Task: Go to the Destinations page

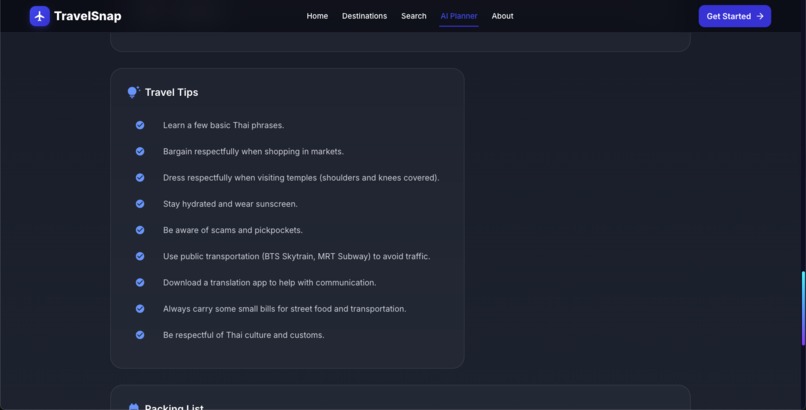Action: 364,16
